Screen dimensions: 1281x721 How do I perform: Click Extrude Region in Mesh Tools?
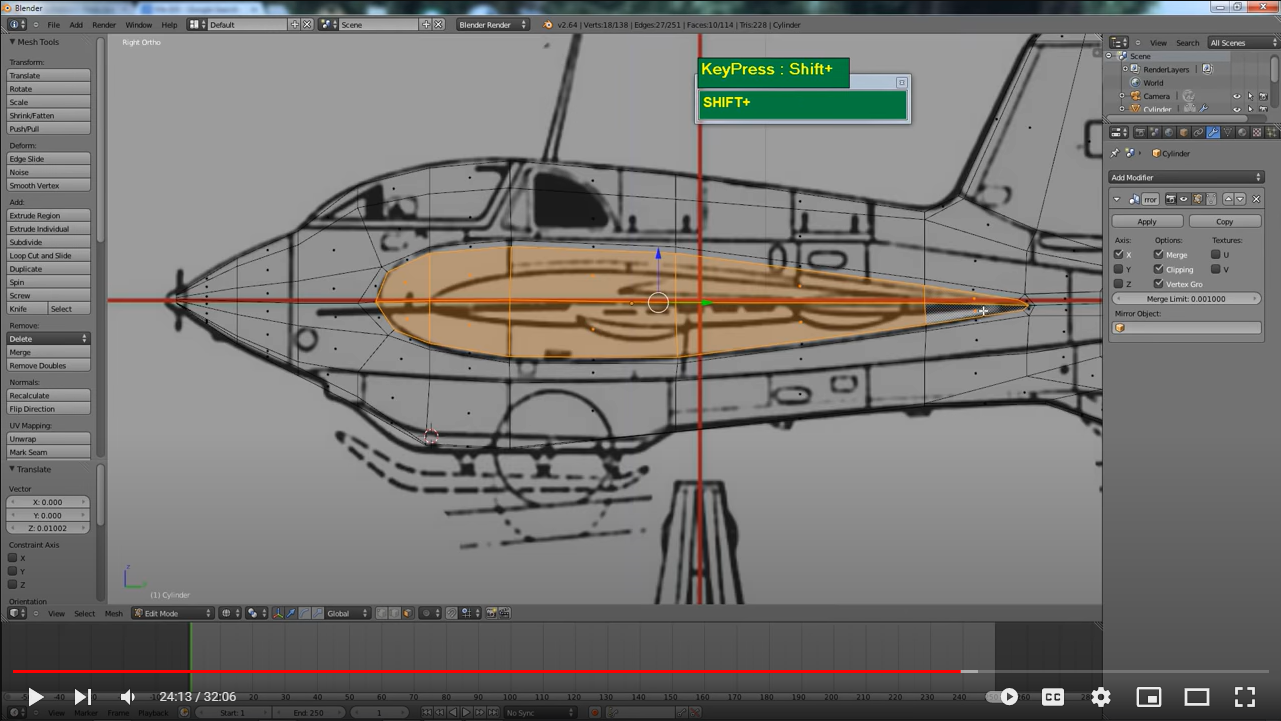click(x=49, y=215)
